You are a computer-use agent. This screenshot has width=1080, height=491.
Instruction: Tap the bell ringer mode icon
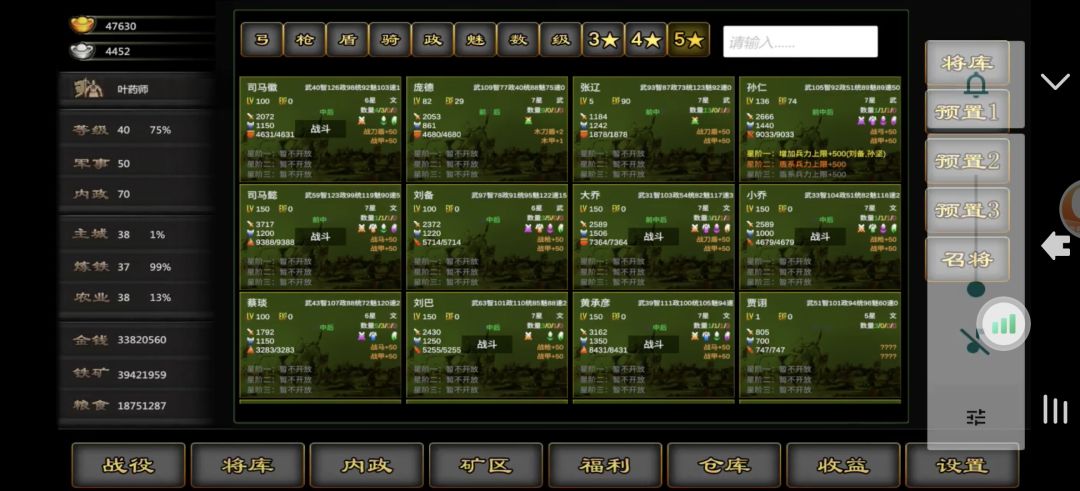[975, 85]
